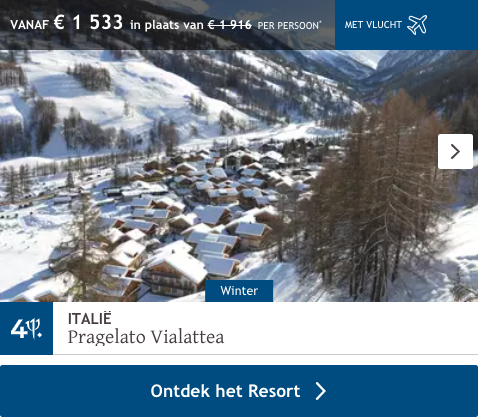Click the discounted price € 1 533
The width and height of the screenshot is (479, 417).
88,22
